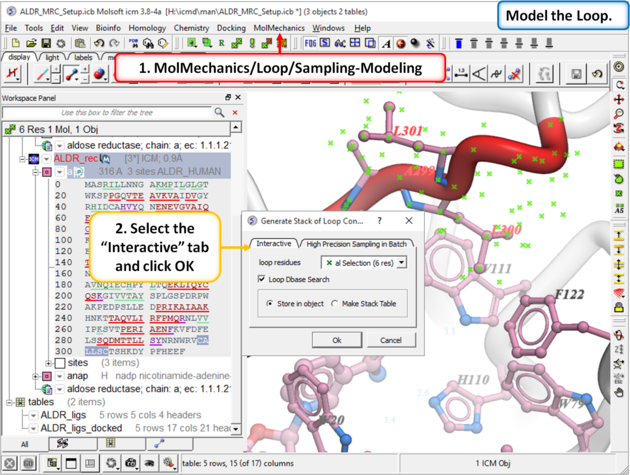Open the MolMechanics menu
This screenshot has height=475, width=630.
(278, 28)
